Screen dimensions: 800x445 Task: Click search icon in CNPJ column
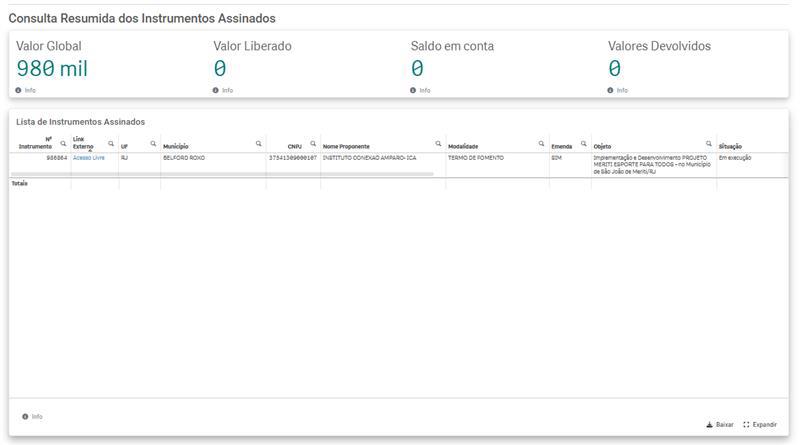(x=313, y=143)
